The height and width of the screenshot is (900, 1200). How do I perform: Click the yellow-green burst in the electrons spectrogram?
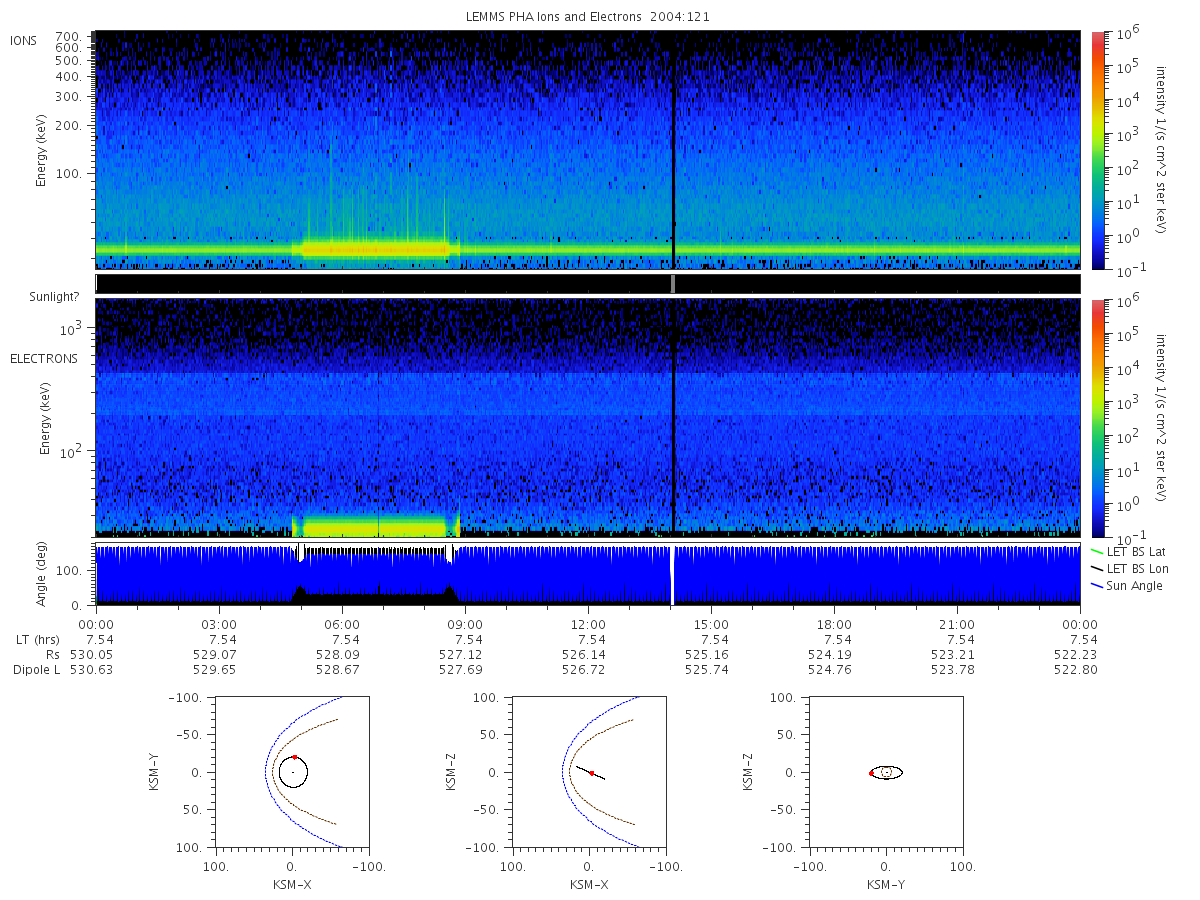(x=375, y=526)
